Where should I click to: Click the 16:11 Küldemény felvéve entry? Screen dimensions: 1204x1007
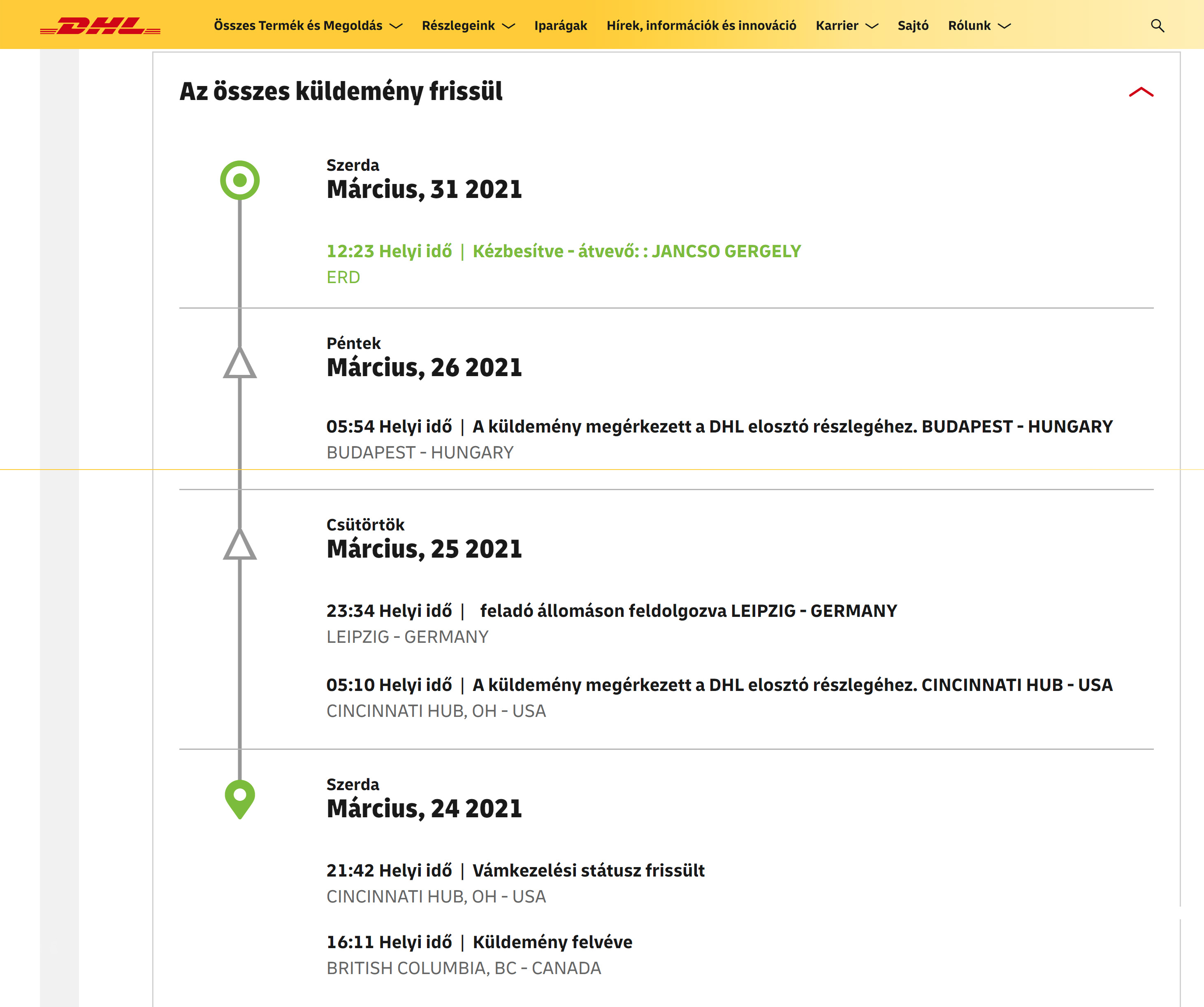(479, 942)
